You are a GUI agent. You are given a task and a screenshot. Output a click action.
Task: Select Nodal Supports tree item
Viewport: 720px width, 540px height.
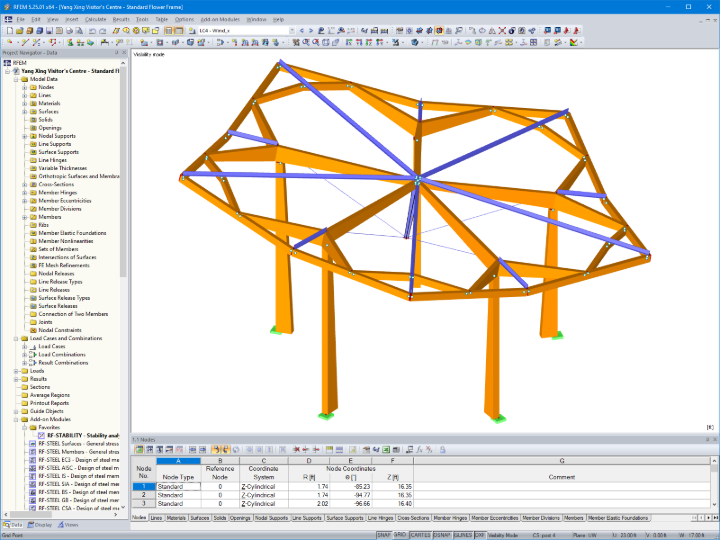tap(57, 136)
